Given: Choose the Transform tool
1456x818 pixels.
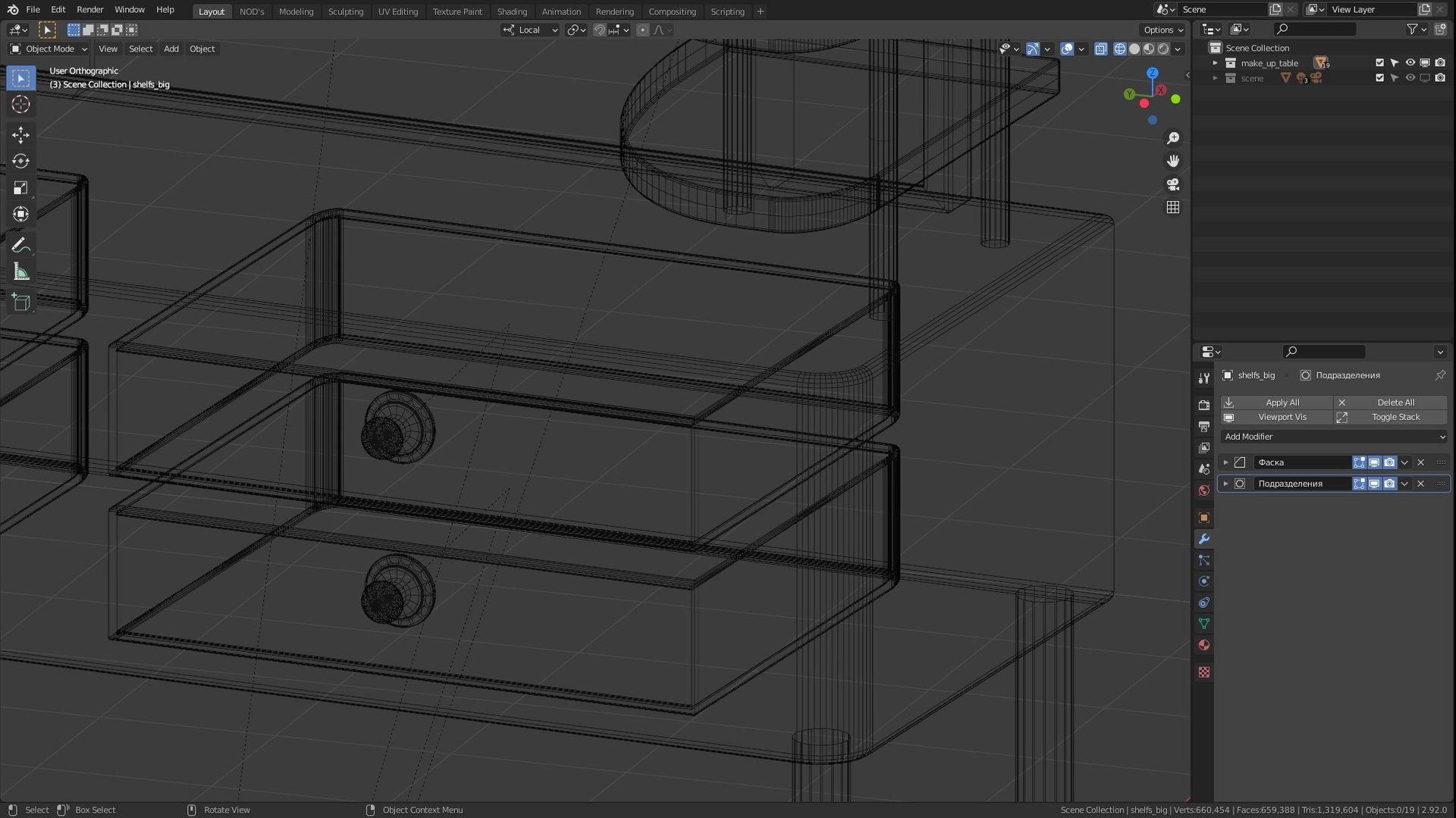Looking at the screenshot, I should (x=20, y=215).
